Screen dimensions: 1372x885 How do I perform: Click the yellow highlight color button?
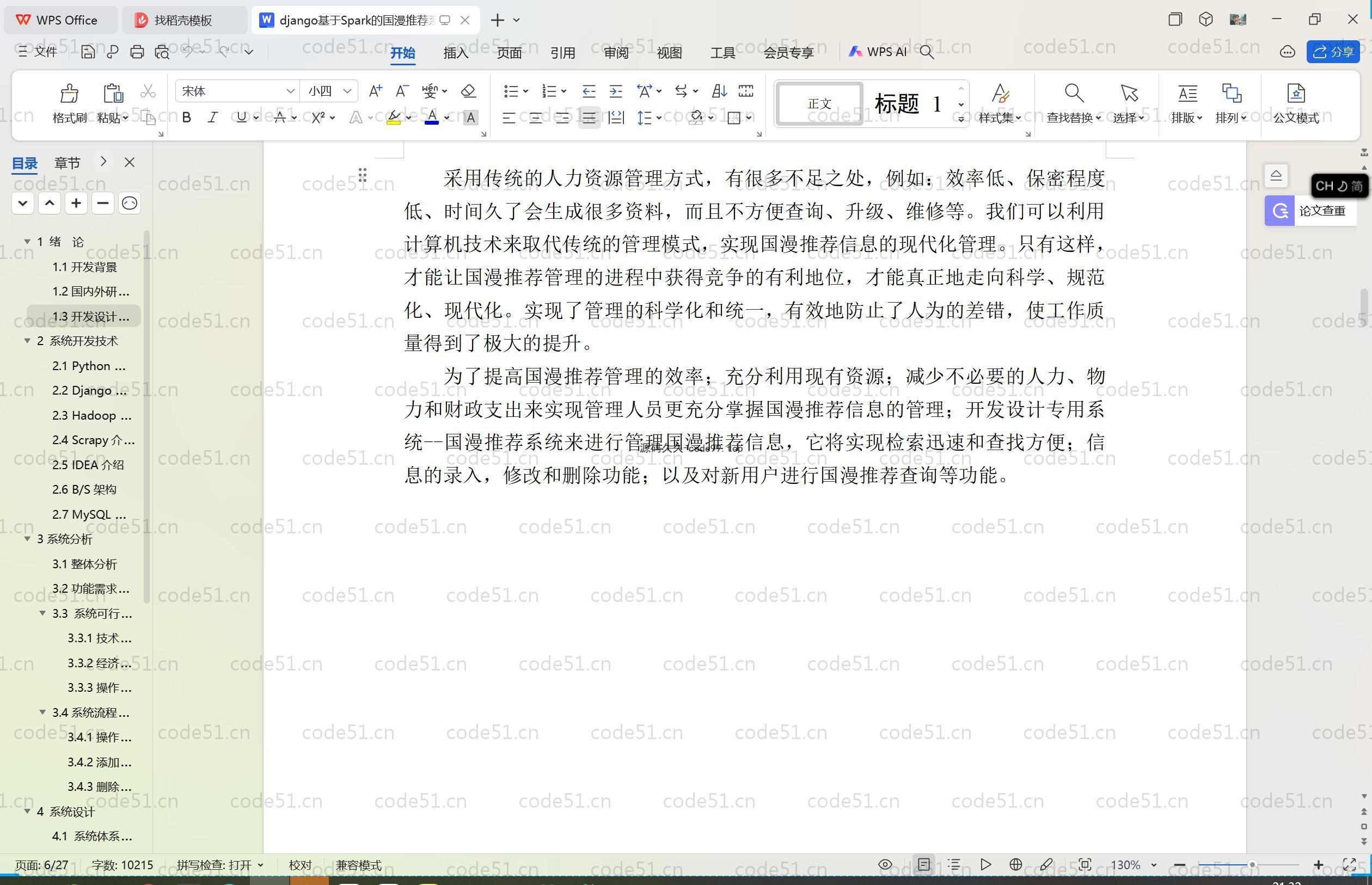pos(394,118)
